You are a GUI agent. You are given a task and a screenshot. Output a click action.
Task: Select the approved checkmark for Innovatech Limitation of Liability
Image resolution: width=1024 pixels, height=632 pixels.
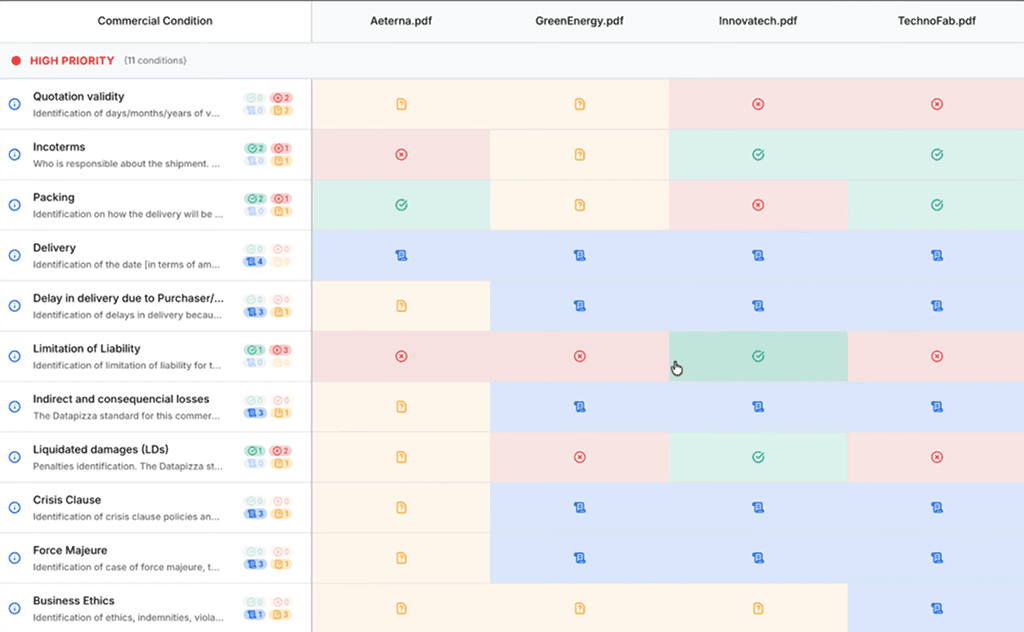tap(758, 356)
